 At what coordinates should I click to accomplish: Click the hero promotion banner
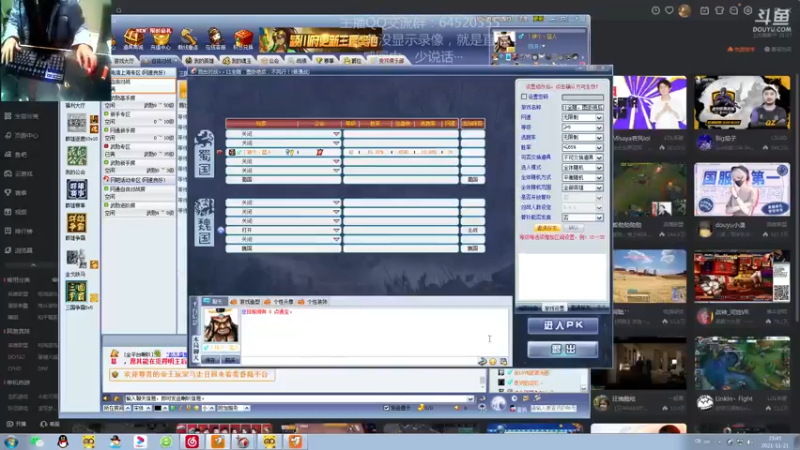point(320,41)
